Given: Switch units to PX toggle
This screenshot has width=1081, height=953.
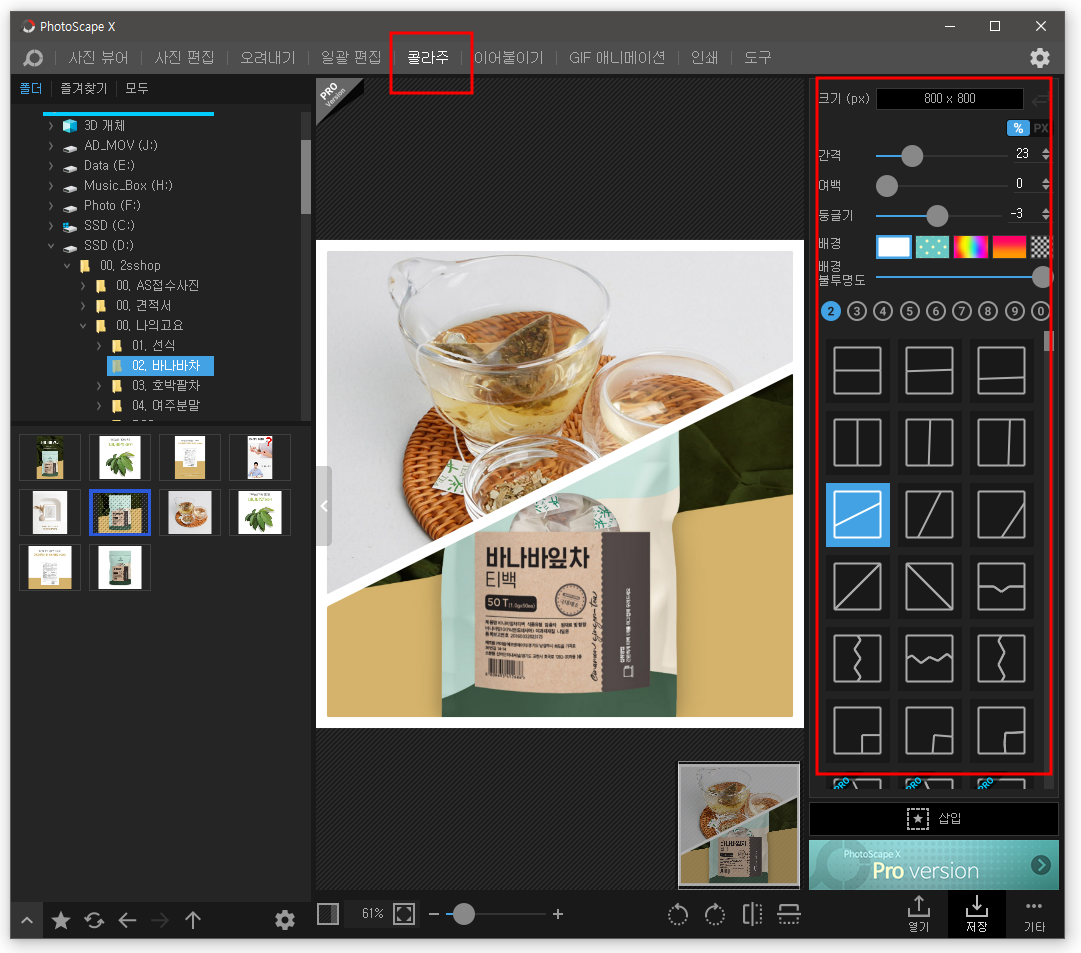Looking at the screenshot, I should pyautogui.click(x=1040, y=128).
